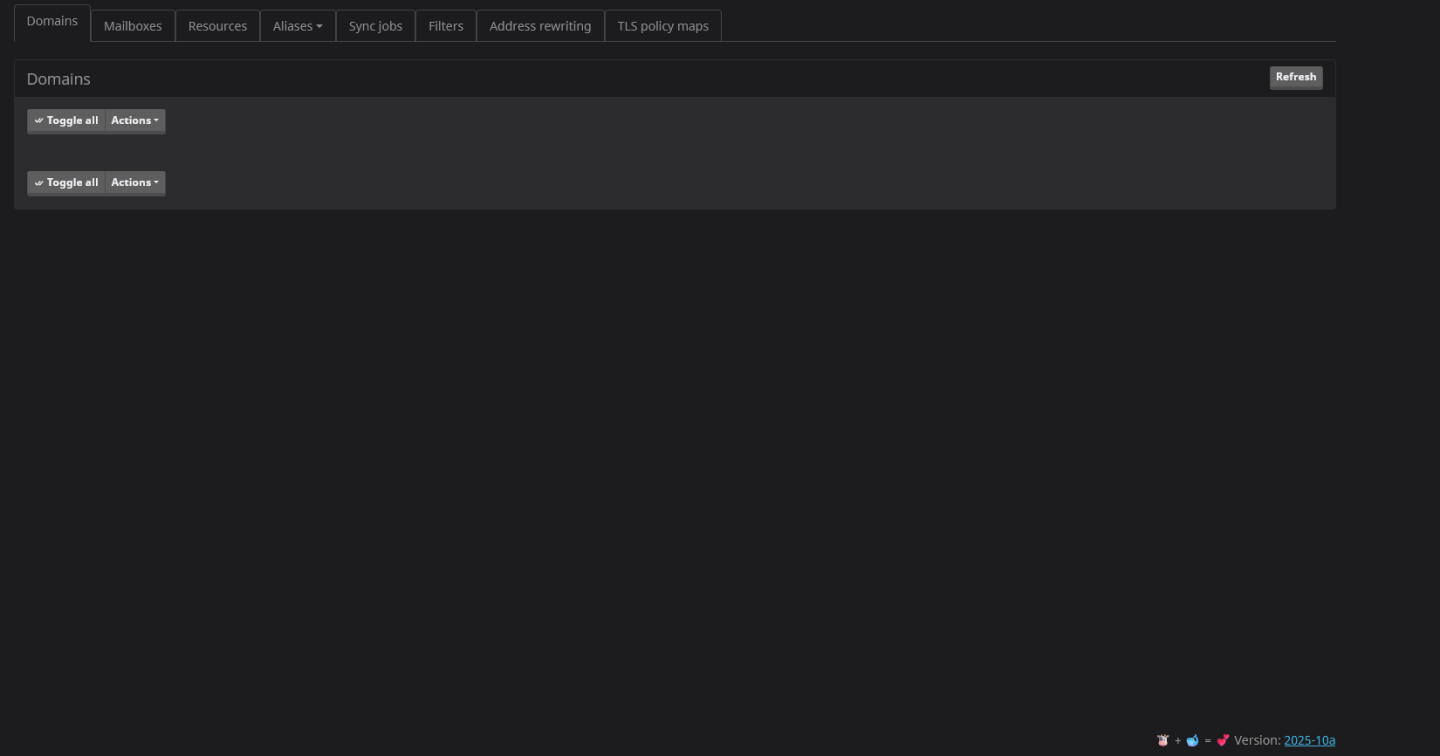Image resolution: width=1440 pixels, height=756 pixels.
Task: Open the Address rewriting tab
Action: coord(540,26)
